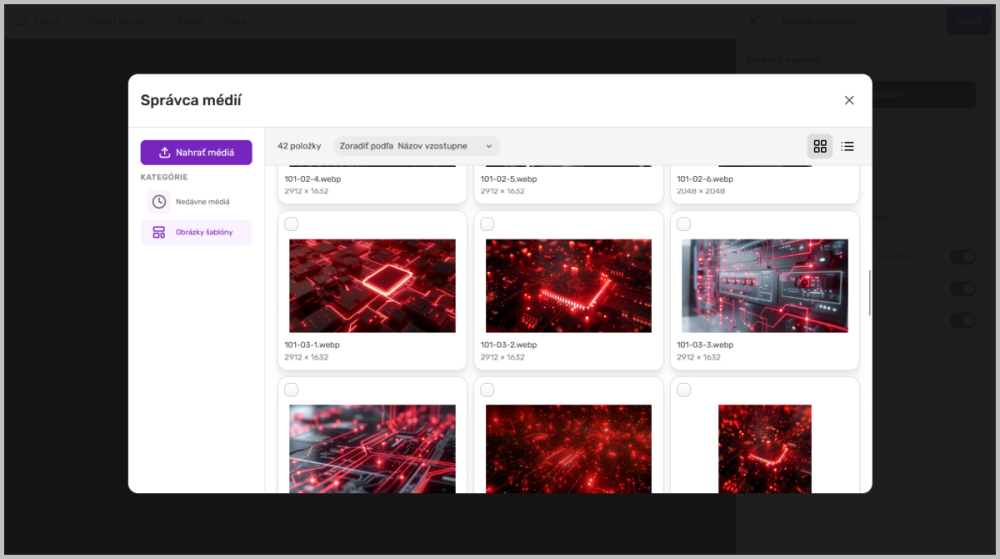The height and width of the screenshot is (559, 1000).
Task: Click the 42 položky item count
Action: tap(299, 146)
